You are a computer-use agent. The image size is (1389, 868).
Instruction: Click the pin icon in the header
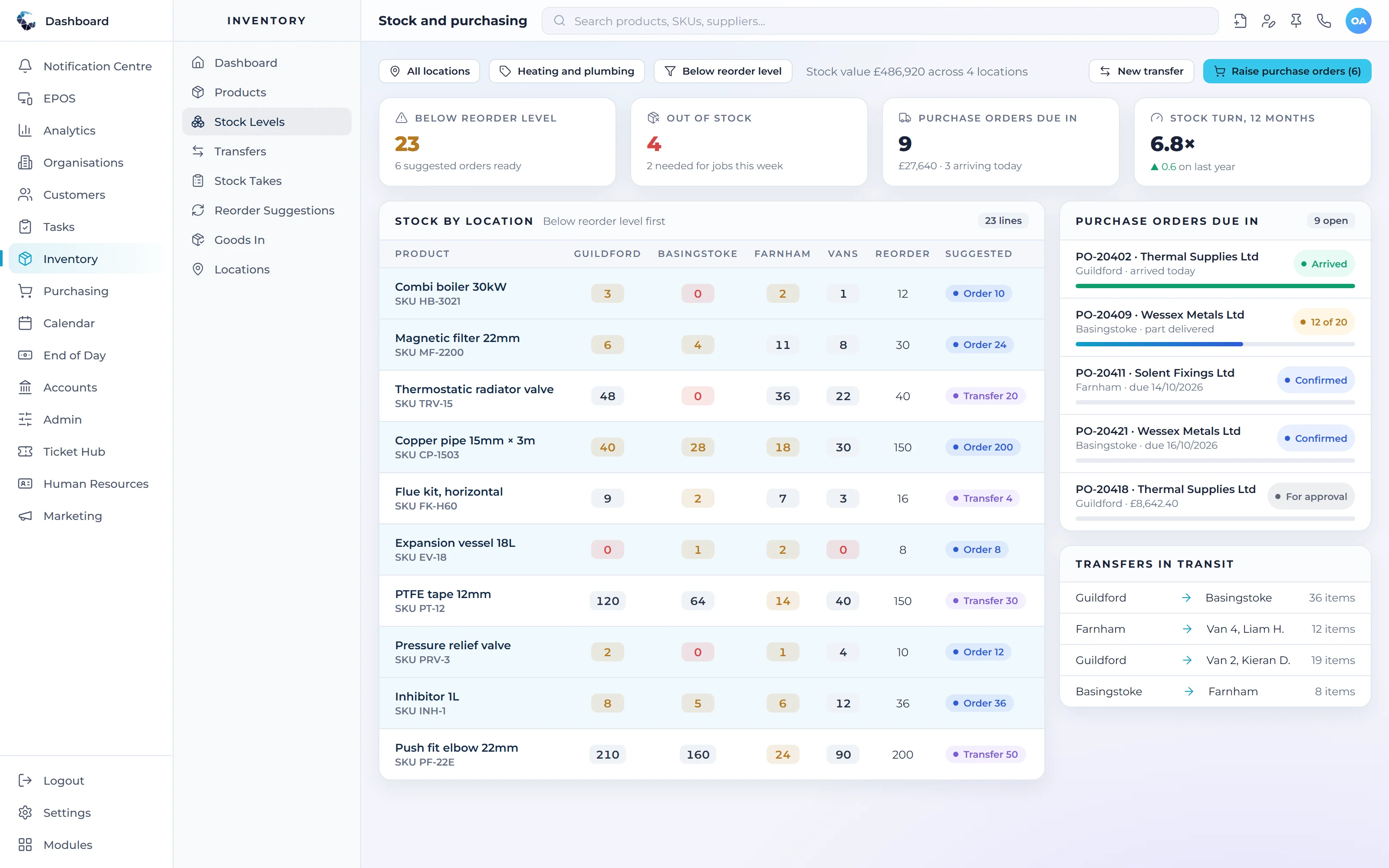point(1296,21)
